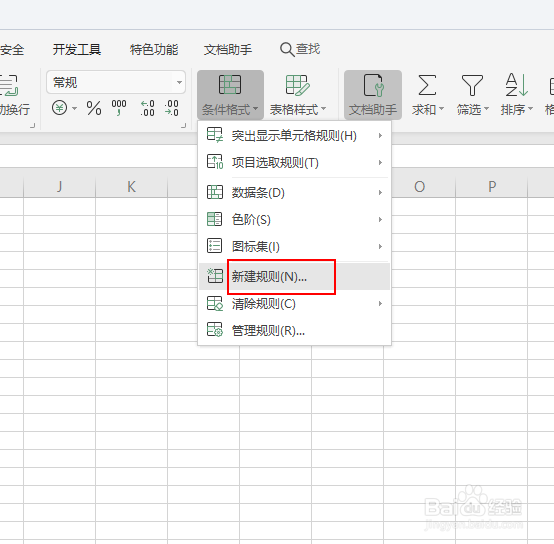Click the thousands separator 000 icon

click(x=119, y=108)
